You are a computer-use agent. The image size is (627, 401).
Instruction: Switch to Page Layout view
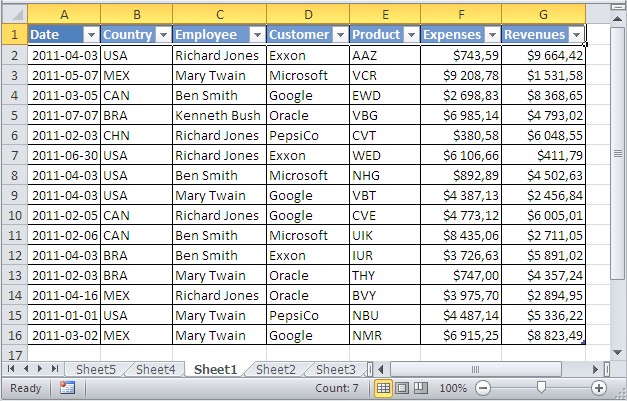(402, 388)
